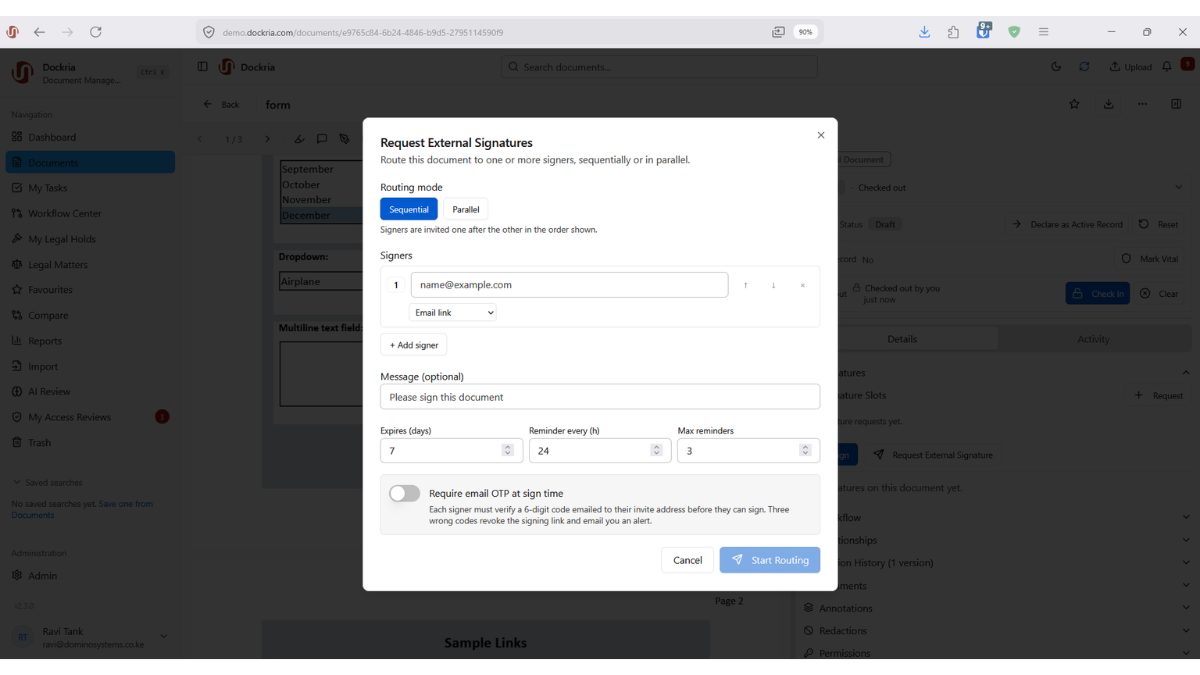Select the comment annotation tool
Viewport: 1200px width, 675px height.
coord(322,139)
